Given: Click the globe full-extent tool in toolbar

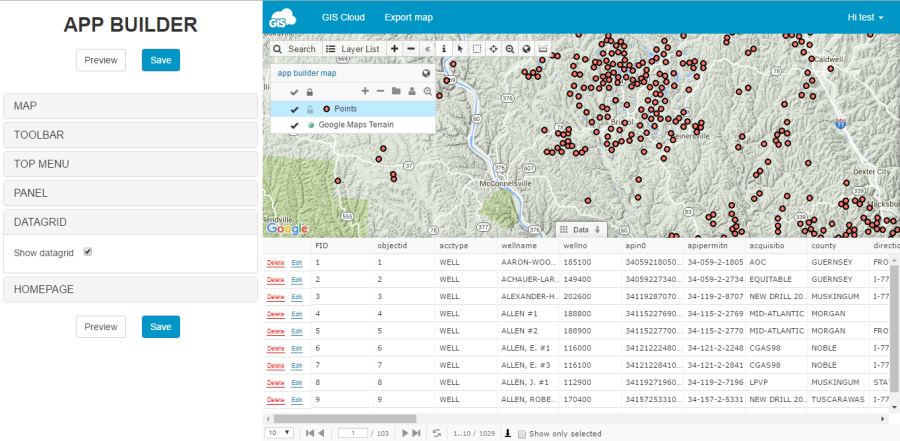Looking at the screenshot, I should (x=526, y=49).
